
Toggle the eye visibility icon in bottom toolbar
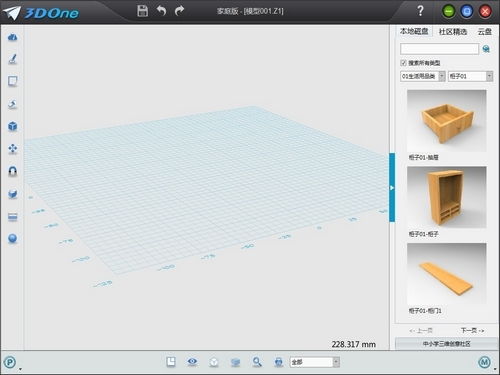[x=192, y=362]
